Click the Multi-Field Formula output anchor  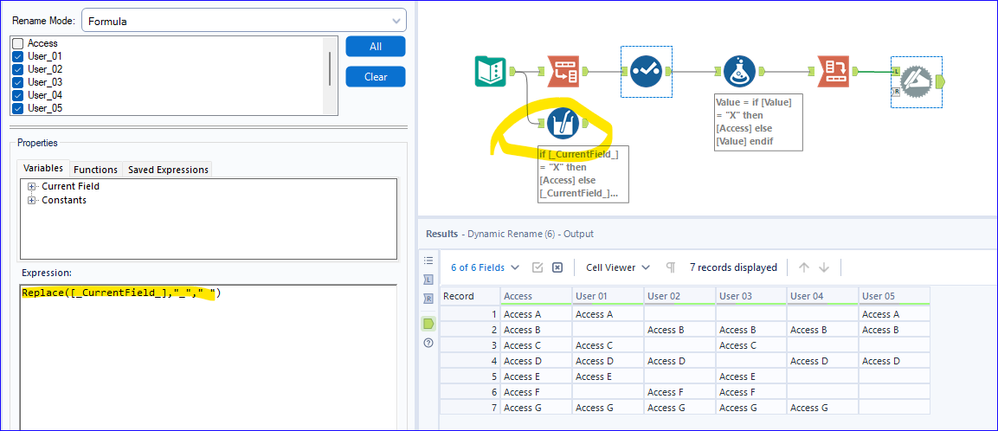click(585, 123)
